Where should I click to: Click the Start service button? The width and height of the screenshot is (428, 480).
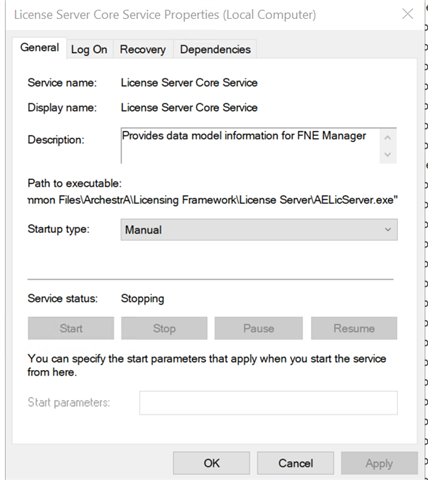[71, 328]
